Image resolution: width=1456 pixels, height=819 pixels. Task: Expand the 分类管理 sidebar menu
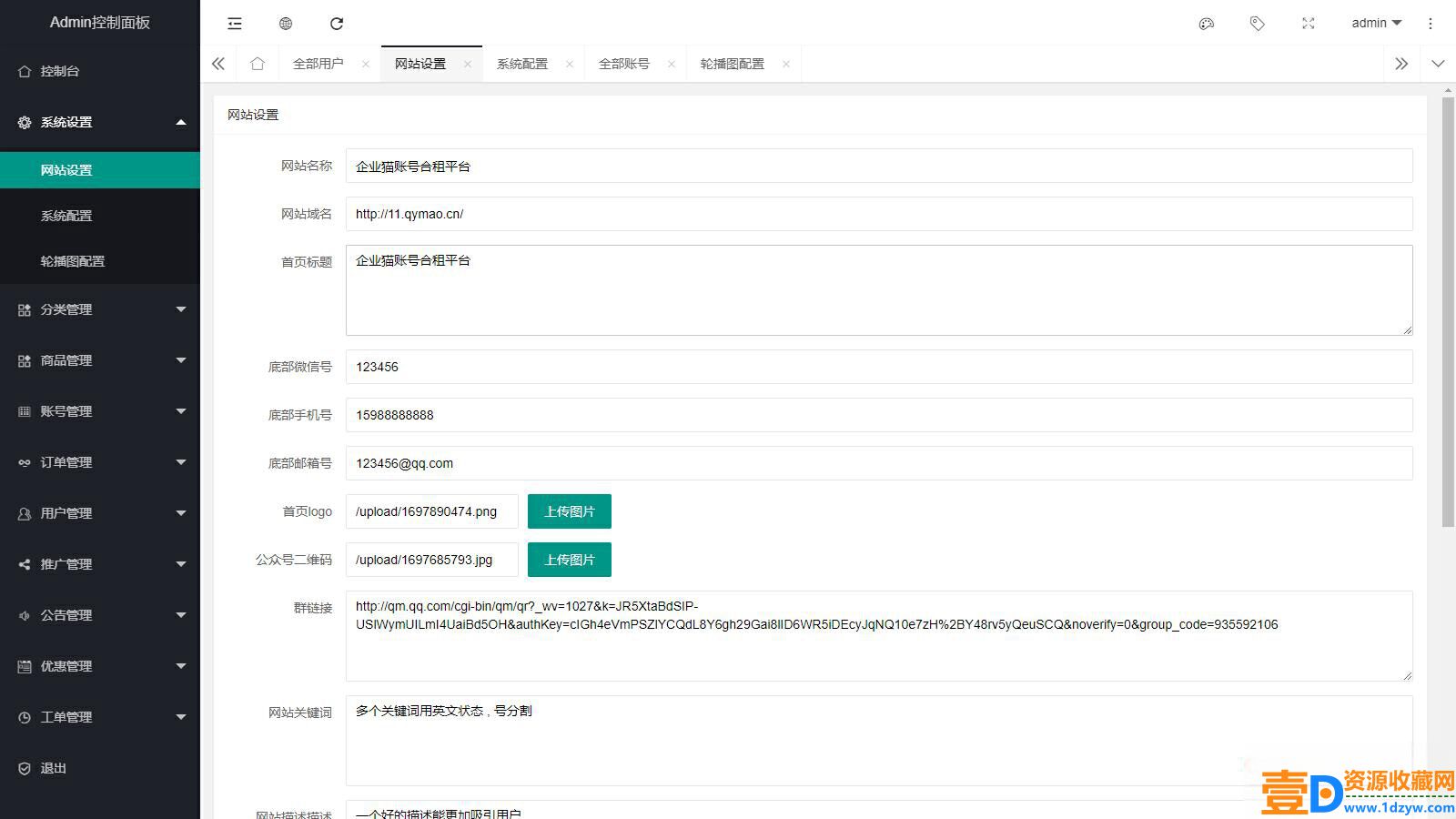coord(100,309)
